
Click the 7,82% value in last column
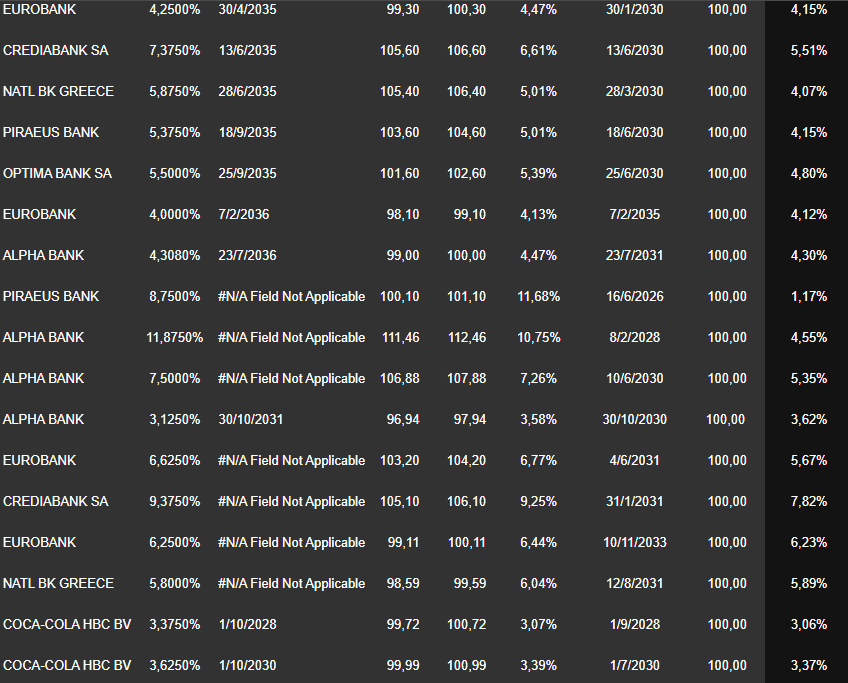(x=808, y=502)
